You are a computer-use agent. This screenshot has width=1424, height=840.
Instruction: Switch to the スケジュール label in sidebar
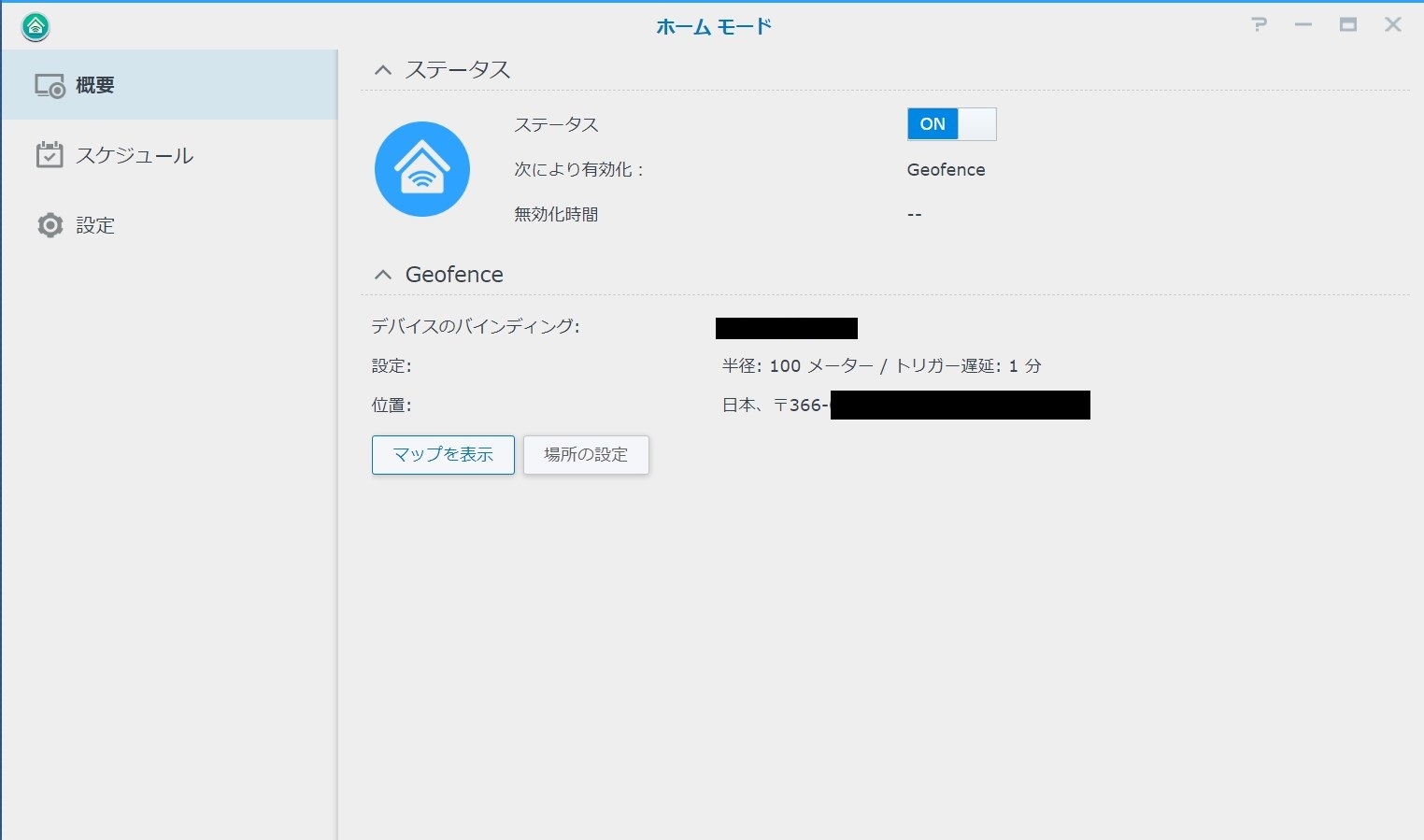(x=135, y=155)
